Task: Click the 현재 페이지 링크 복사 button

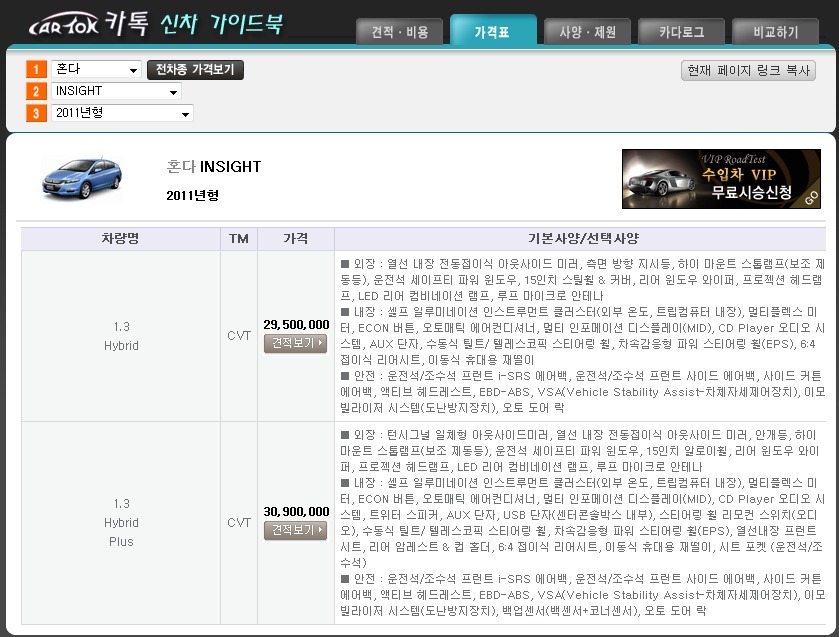Action: click(747, 71)
